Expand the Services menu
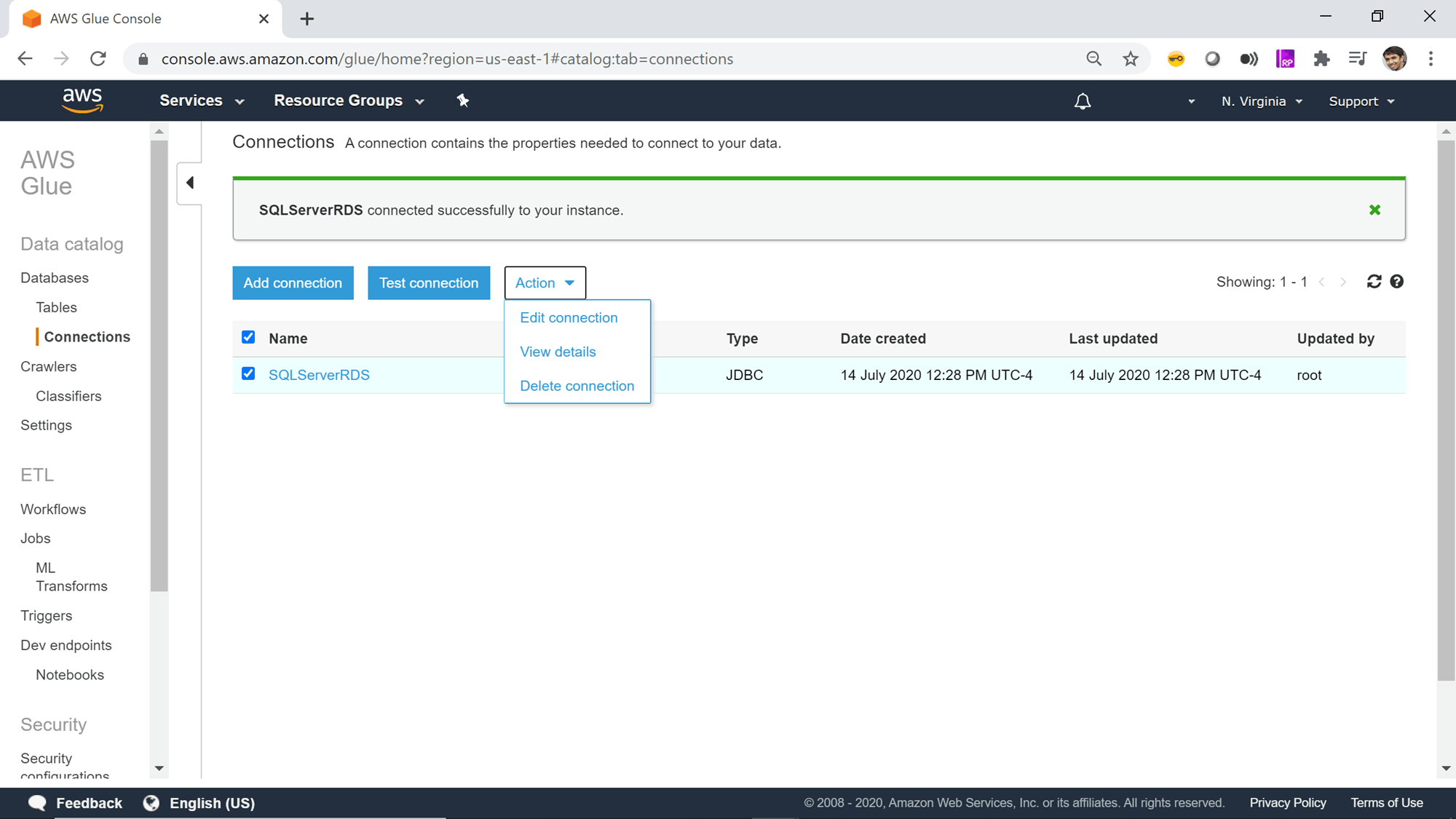Screen dimensions: 1456x819 [202, 100]
